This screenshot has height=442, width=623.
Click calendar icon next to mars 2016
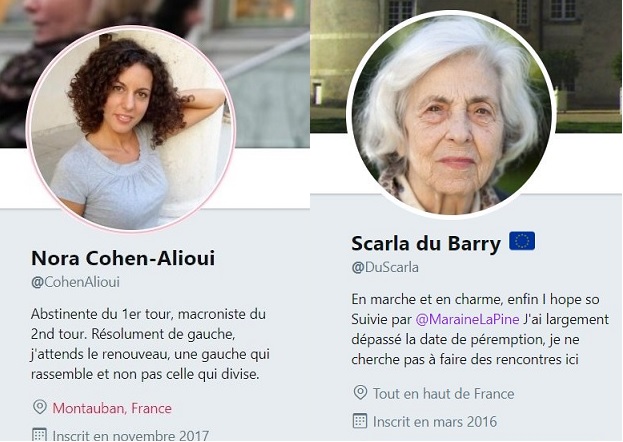pyautogui.click(x=360, y=421)
